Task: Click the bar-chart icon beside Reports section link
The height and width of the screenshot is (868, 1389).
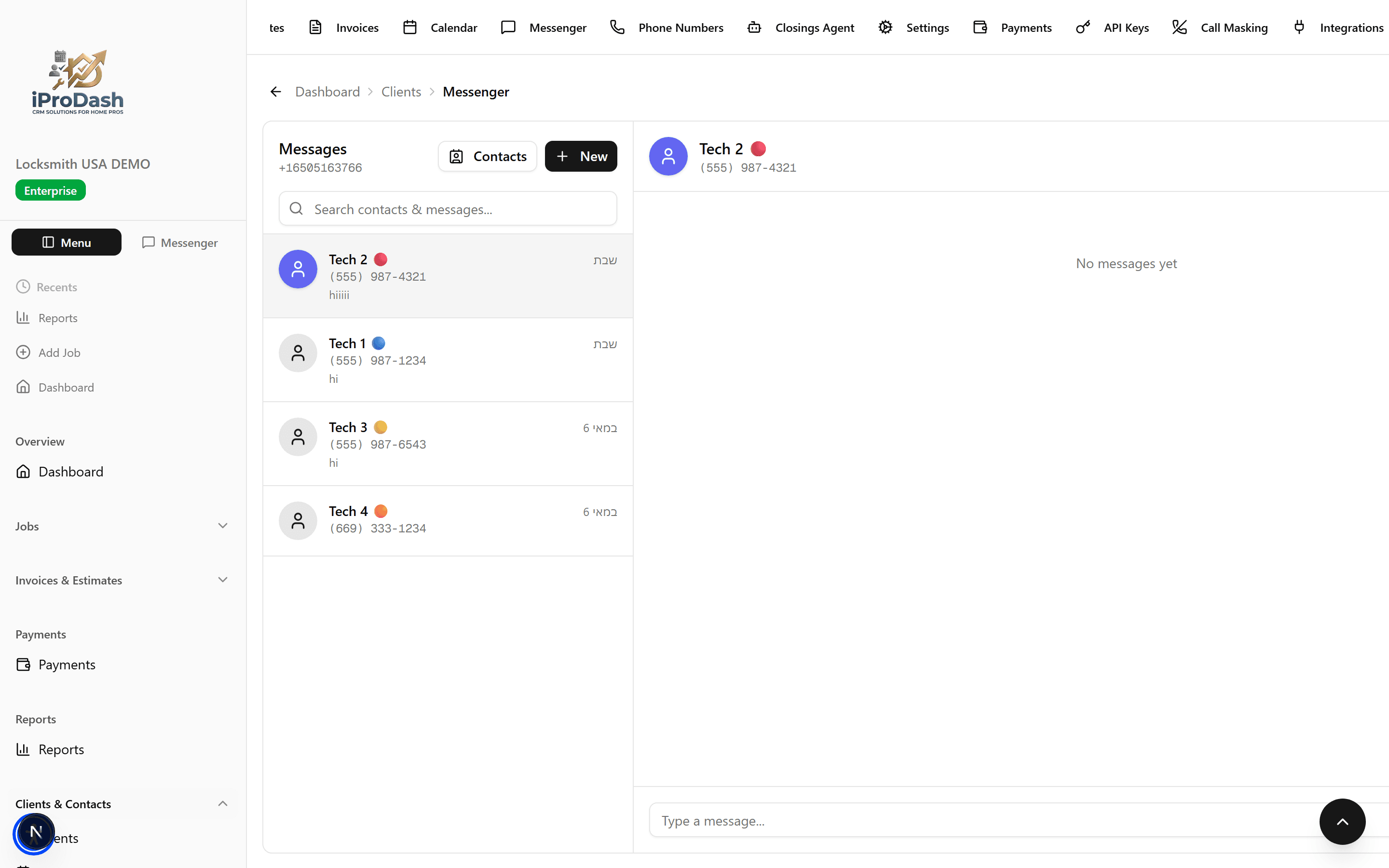Action: (x=23, y=748)
